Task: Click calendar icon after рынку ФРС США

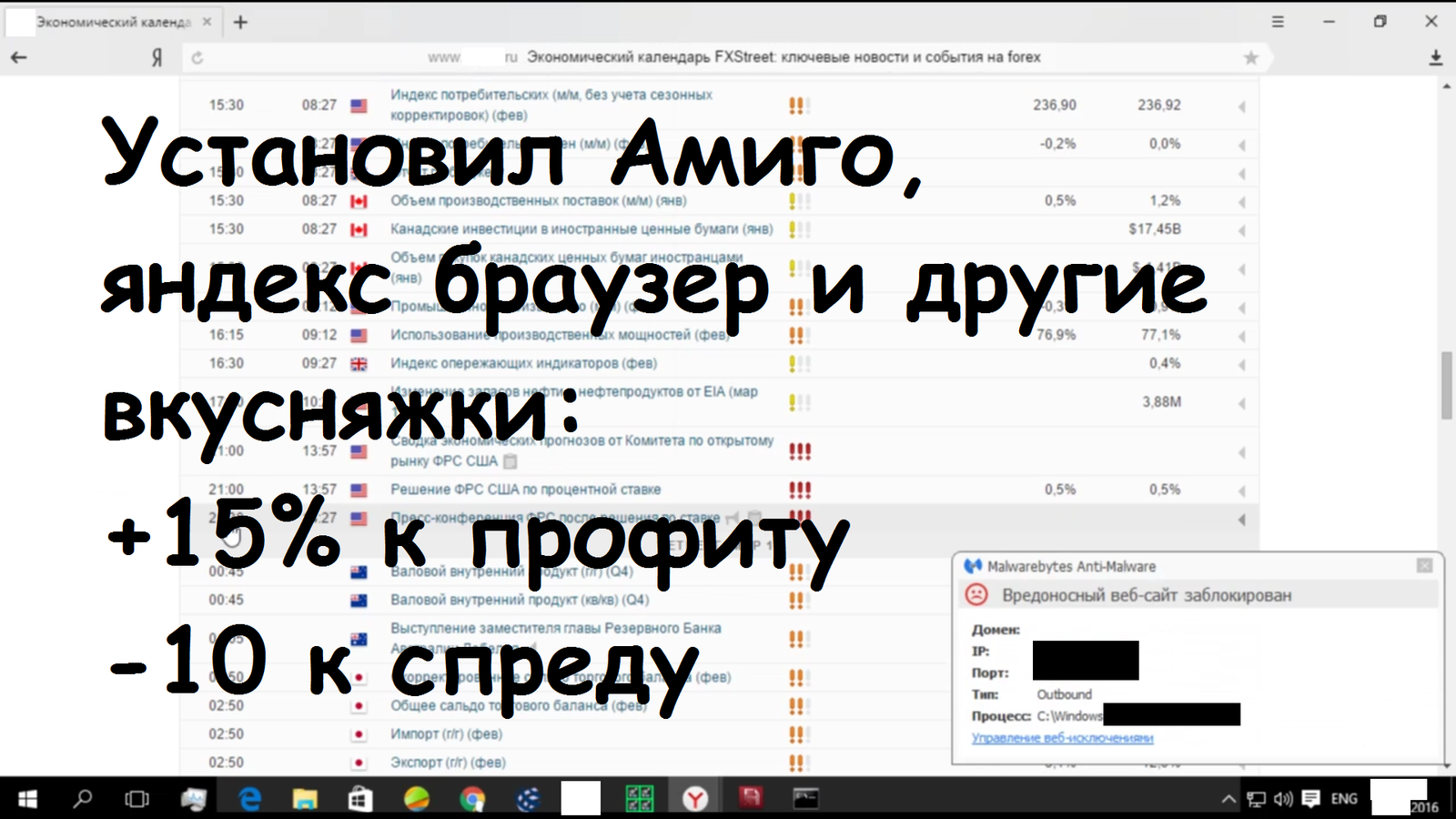Action: click(x=511, y=461)
